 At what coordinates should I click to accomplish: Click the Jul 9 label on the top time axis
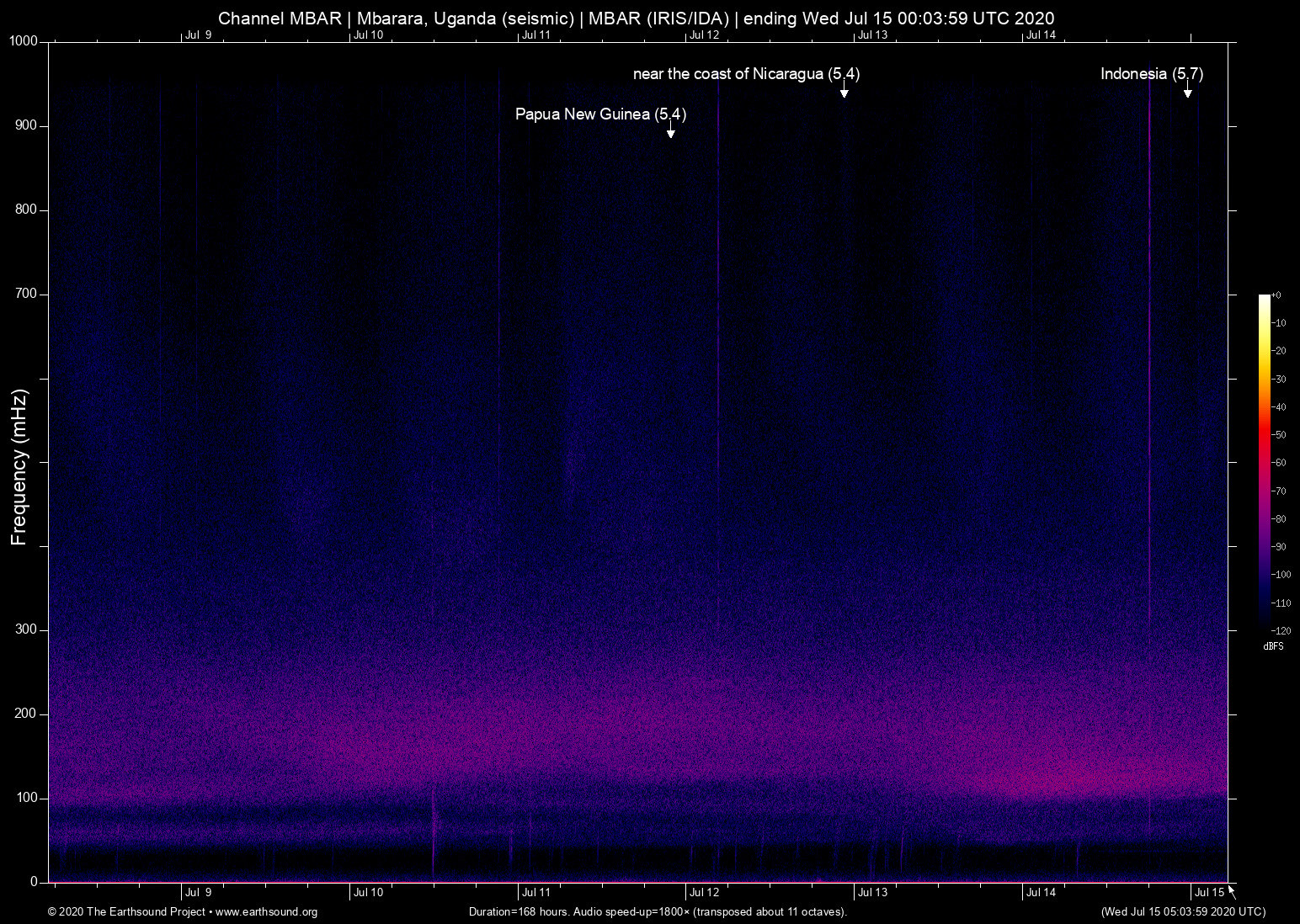pyautogui.click(x=198, y=35)
